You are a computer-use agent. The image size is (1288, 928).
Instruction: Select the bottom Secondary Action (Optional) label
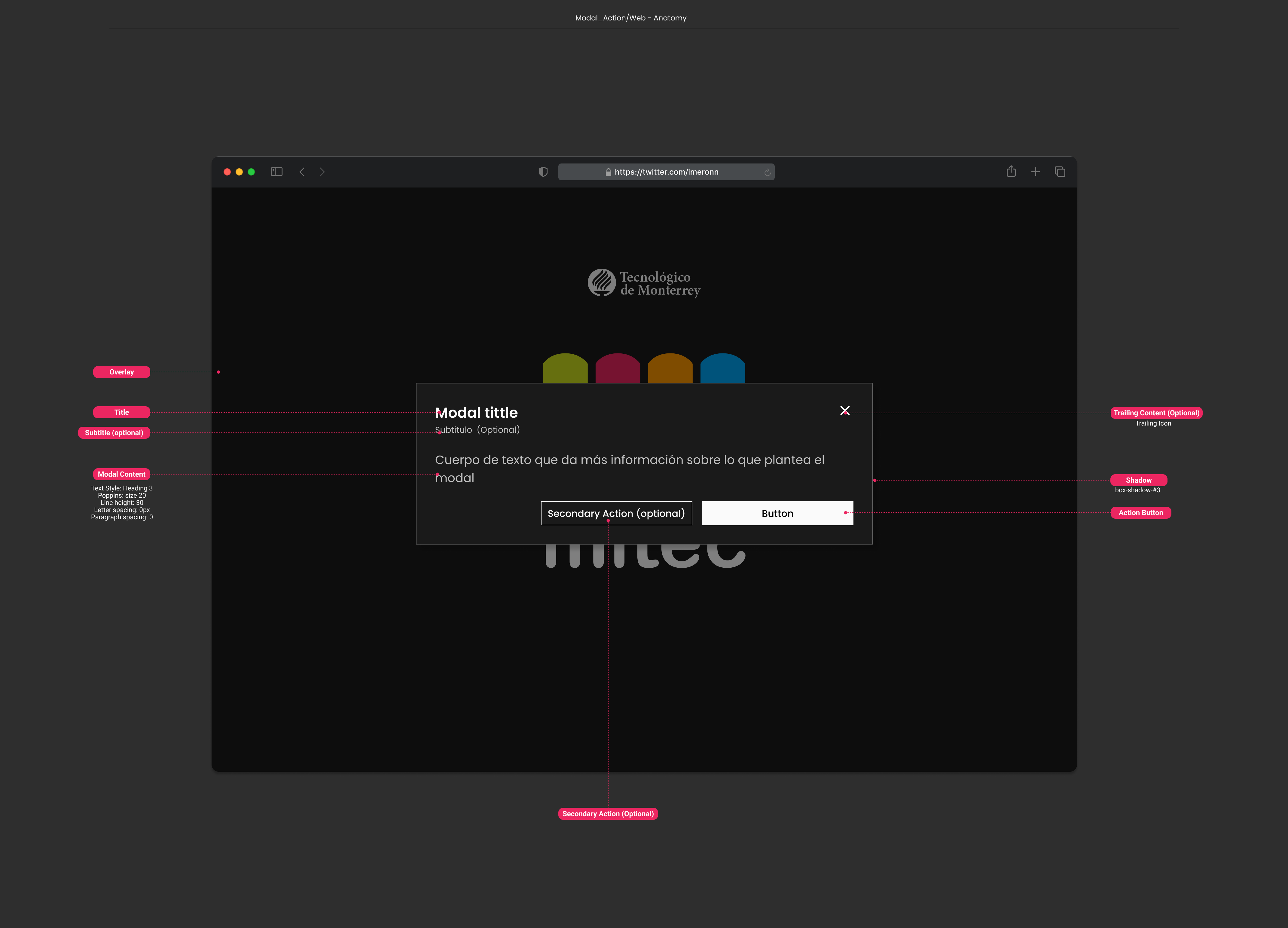[x=608, y=814]
